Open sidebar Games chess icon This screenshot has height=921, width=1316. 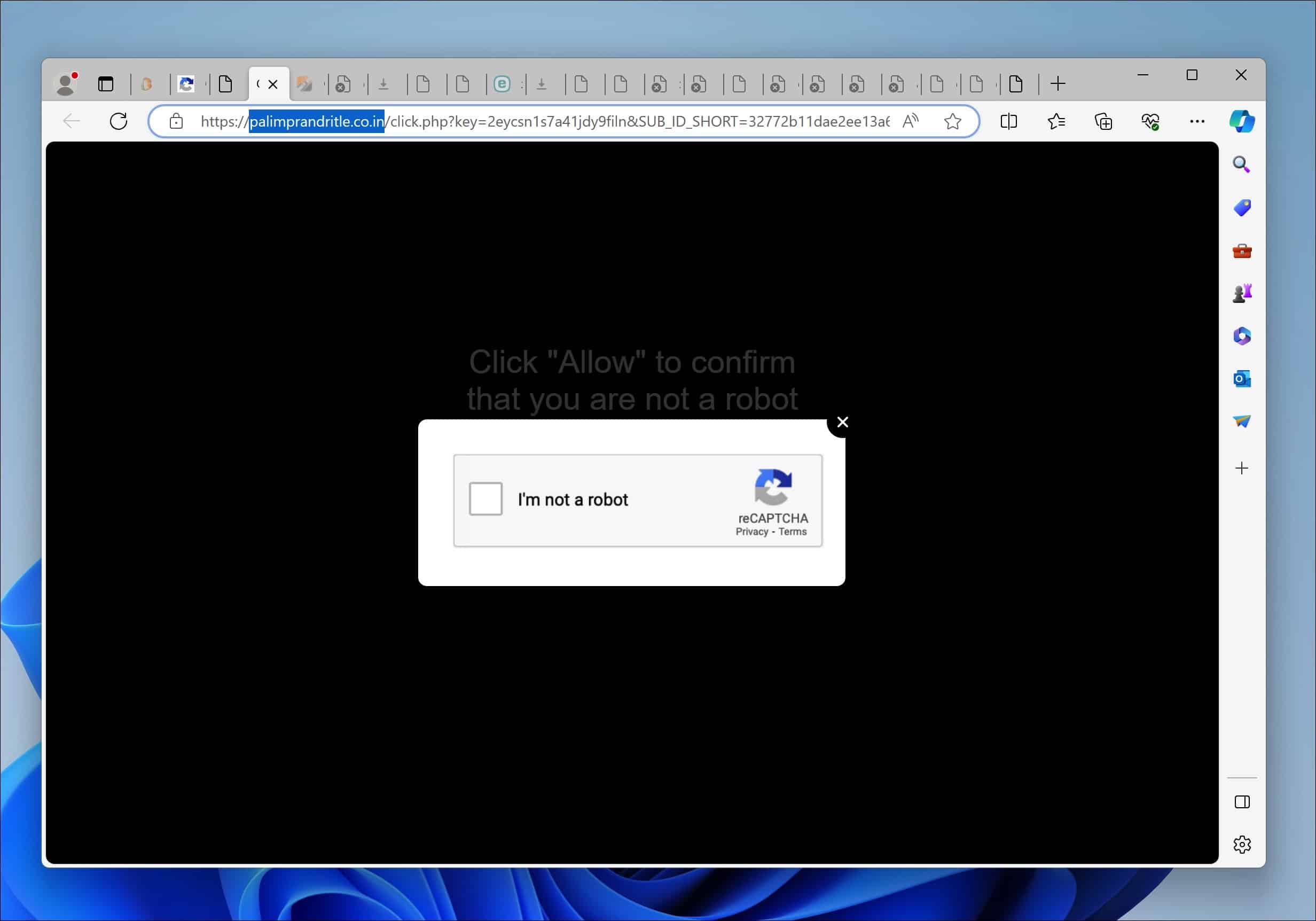(1241, 293)
